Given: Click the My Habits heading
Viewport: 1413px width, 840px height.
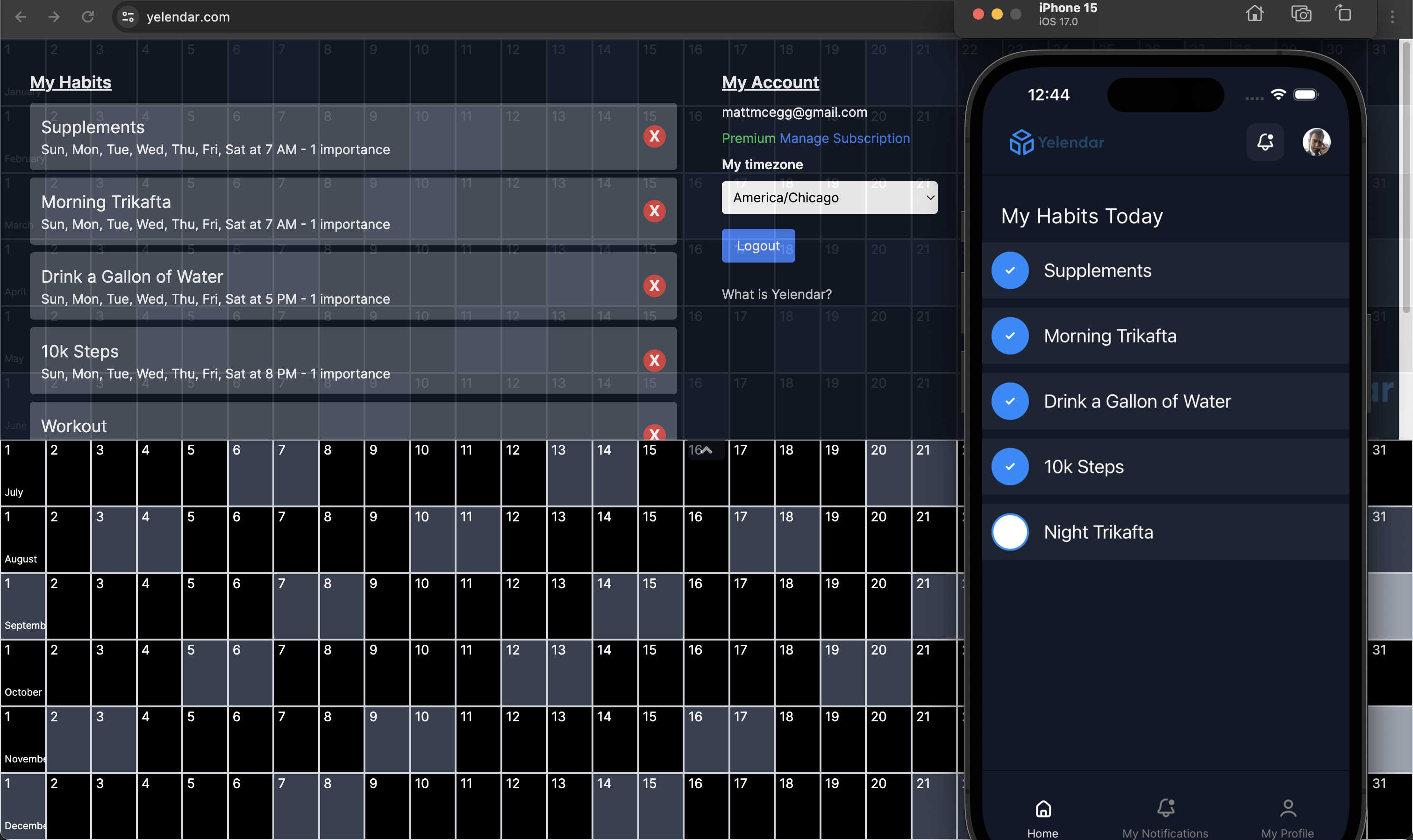Looking at the screenshot, I should point(71,83).
